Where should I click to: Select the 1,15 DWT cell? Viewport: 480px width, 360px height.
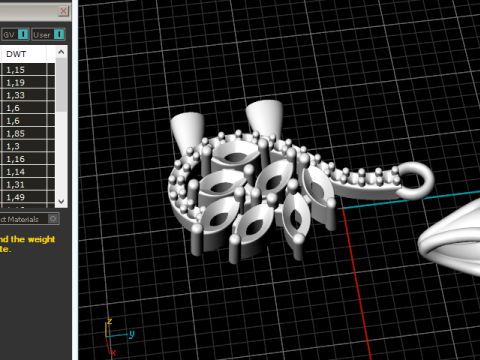[23, 70]
